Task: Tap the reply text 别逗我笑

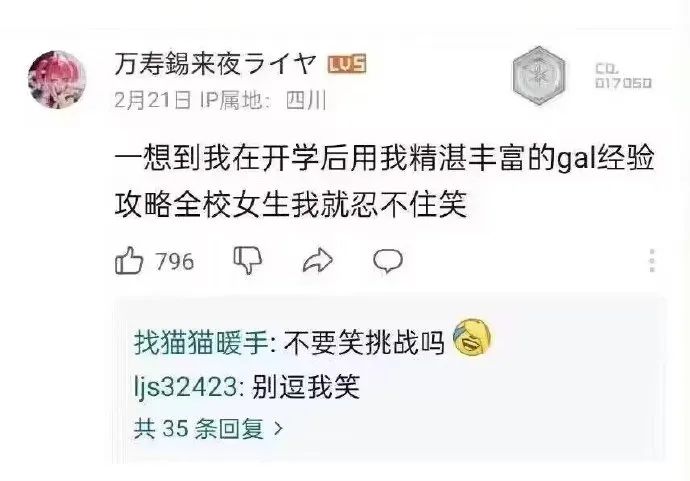Action: (306, 387)
